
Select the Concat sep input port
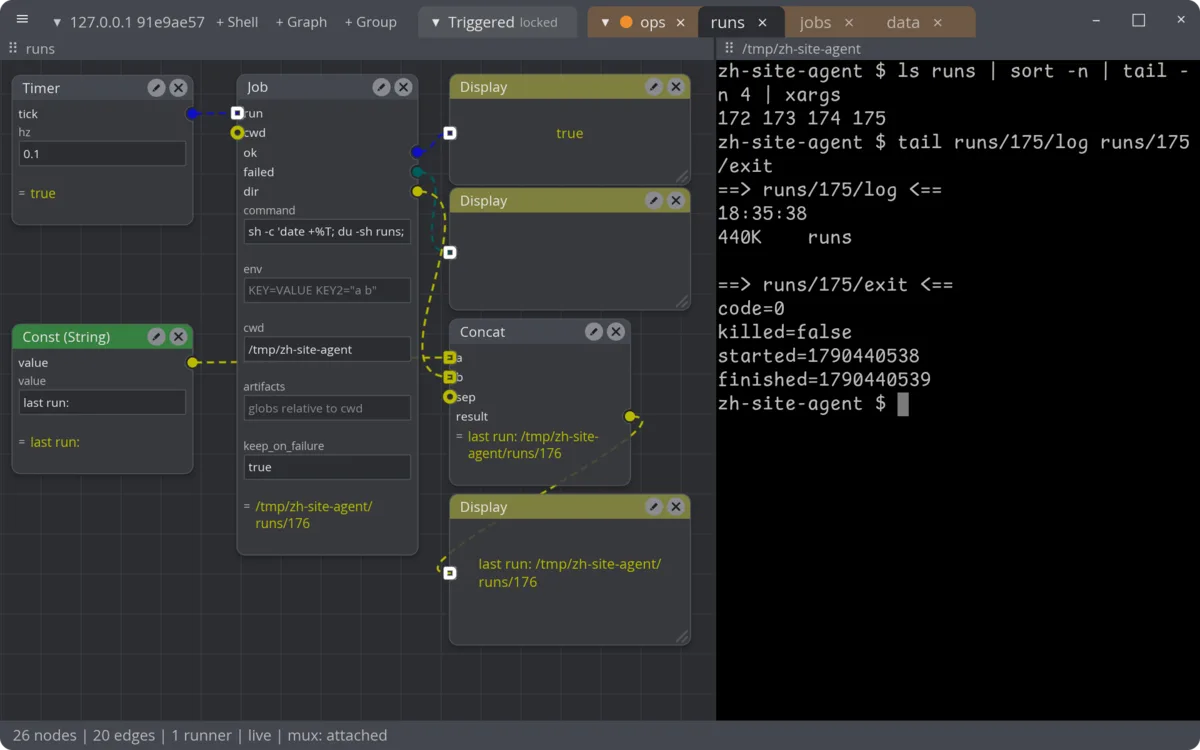(x=450, y=397)
